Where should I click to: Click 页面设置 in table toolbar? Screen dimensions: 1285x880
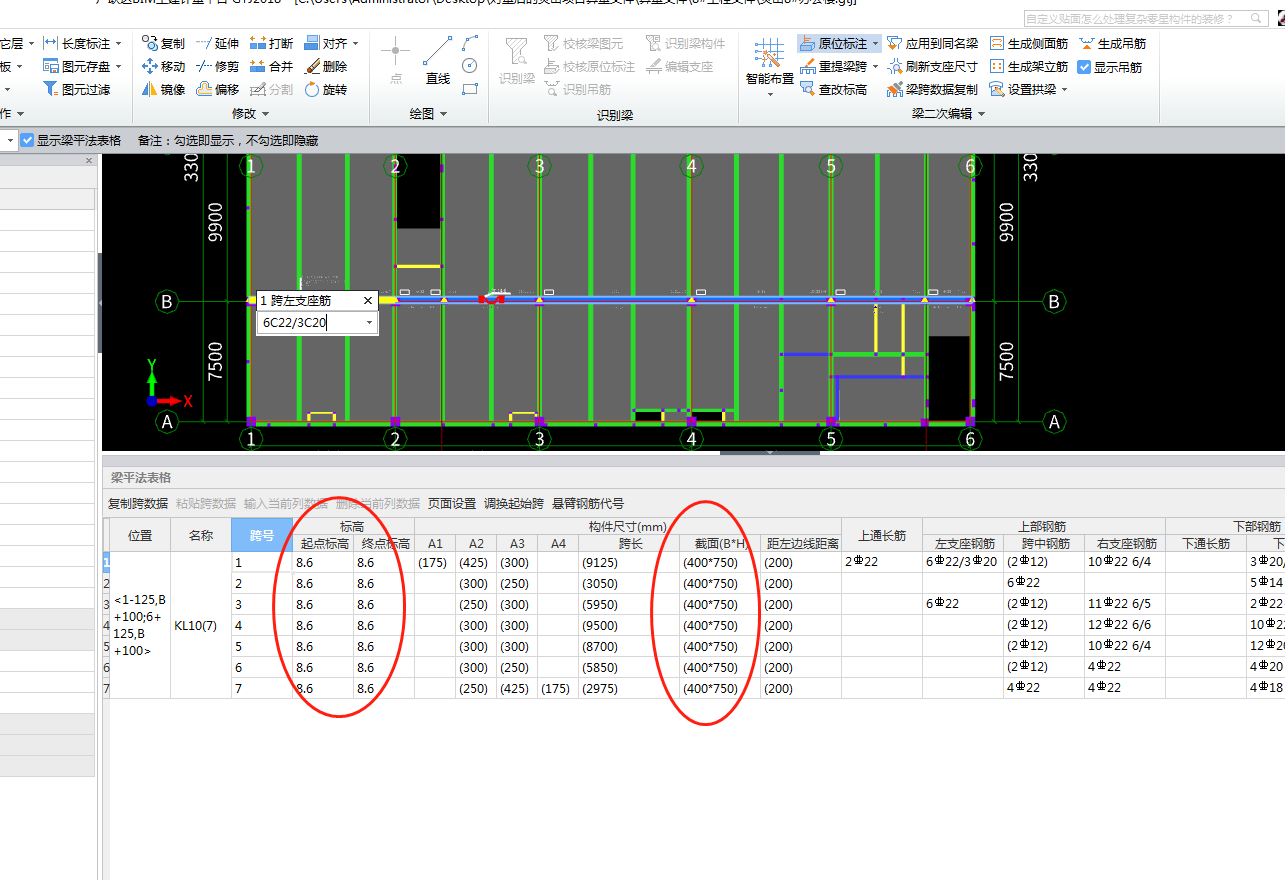pos(452,503)
